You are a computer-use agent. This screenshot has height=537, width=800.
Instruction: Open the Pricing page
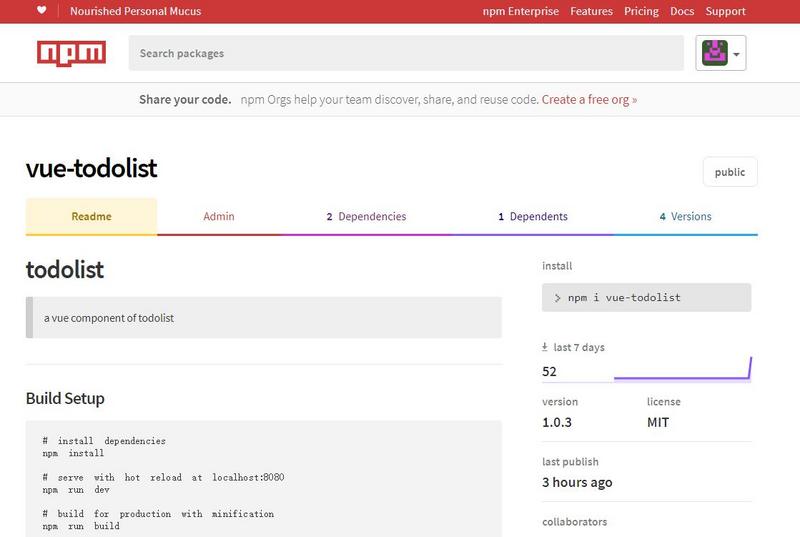coord(641,11)
